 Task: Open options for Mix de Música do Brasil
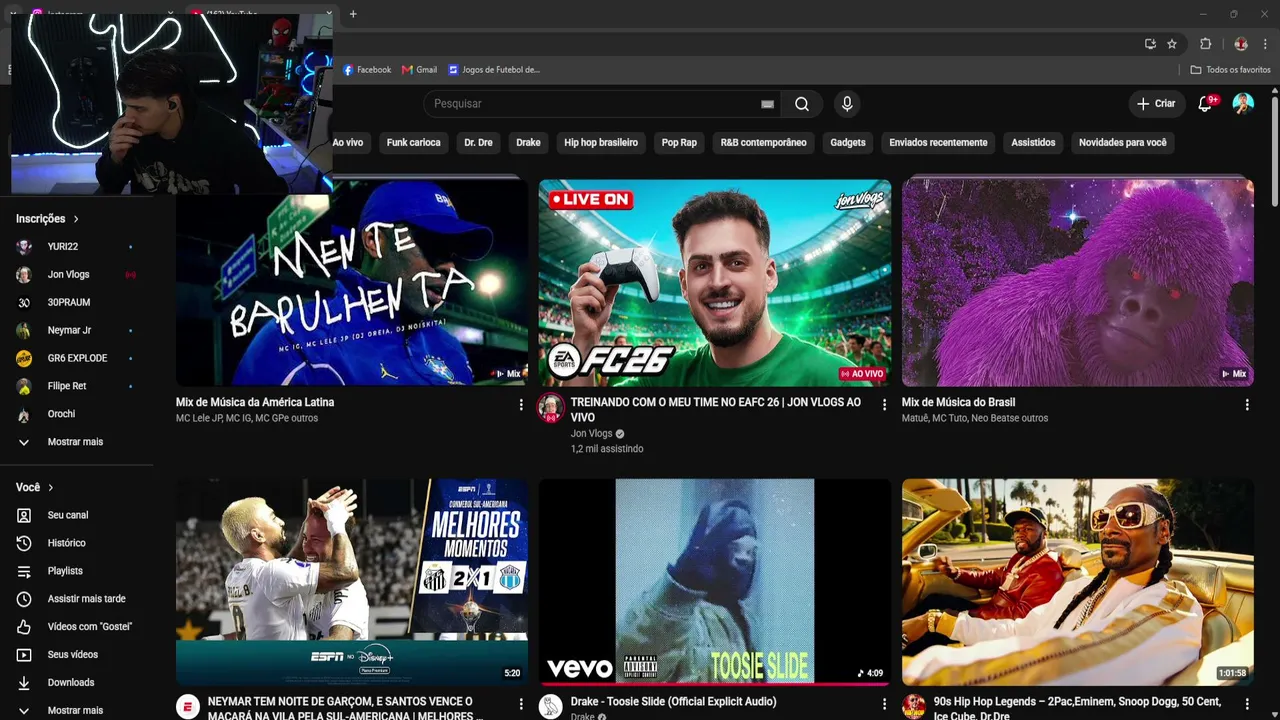point(1247,405)
